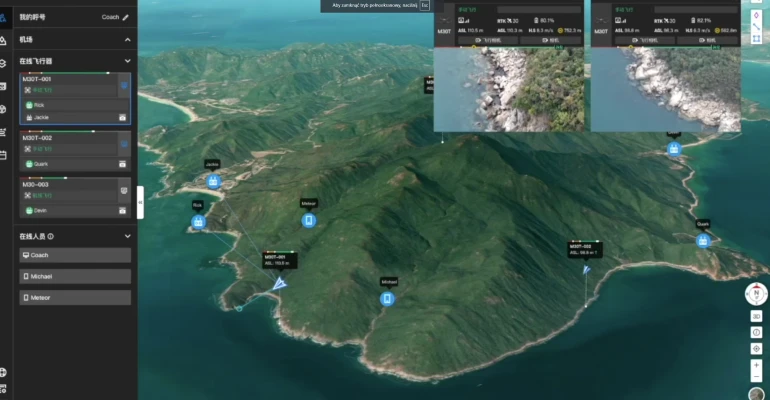Viewport: 770px width, 400px height.
Task: Click the compass north indicator
Action: click(x=756, y=294)
